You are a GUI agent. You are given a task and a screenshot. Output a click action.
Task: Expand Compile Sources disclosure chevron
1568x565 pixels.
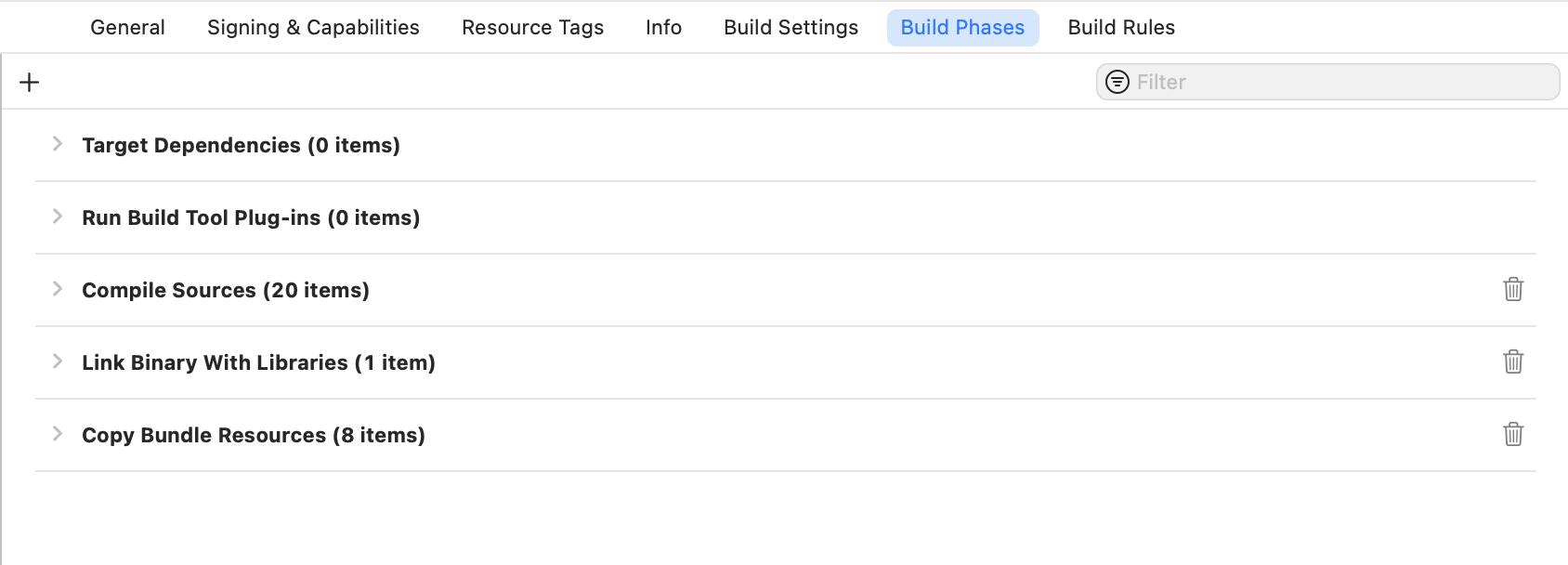pos(58,289)
